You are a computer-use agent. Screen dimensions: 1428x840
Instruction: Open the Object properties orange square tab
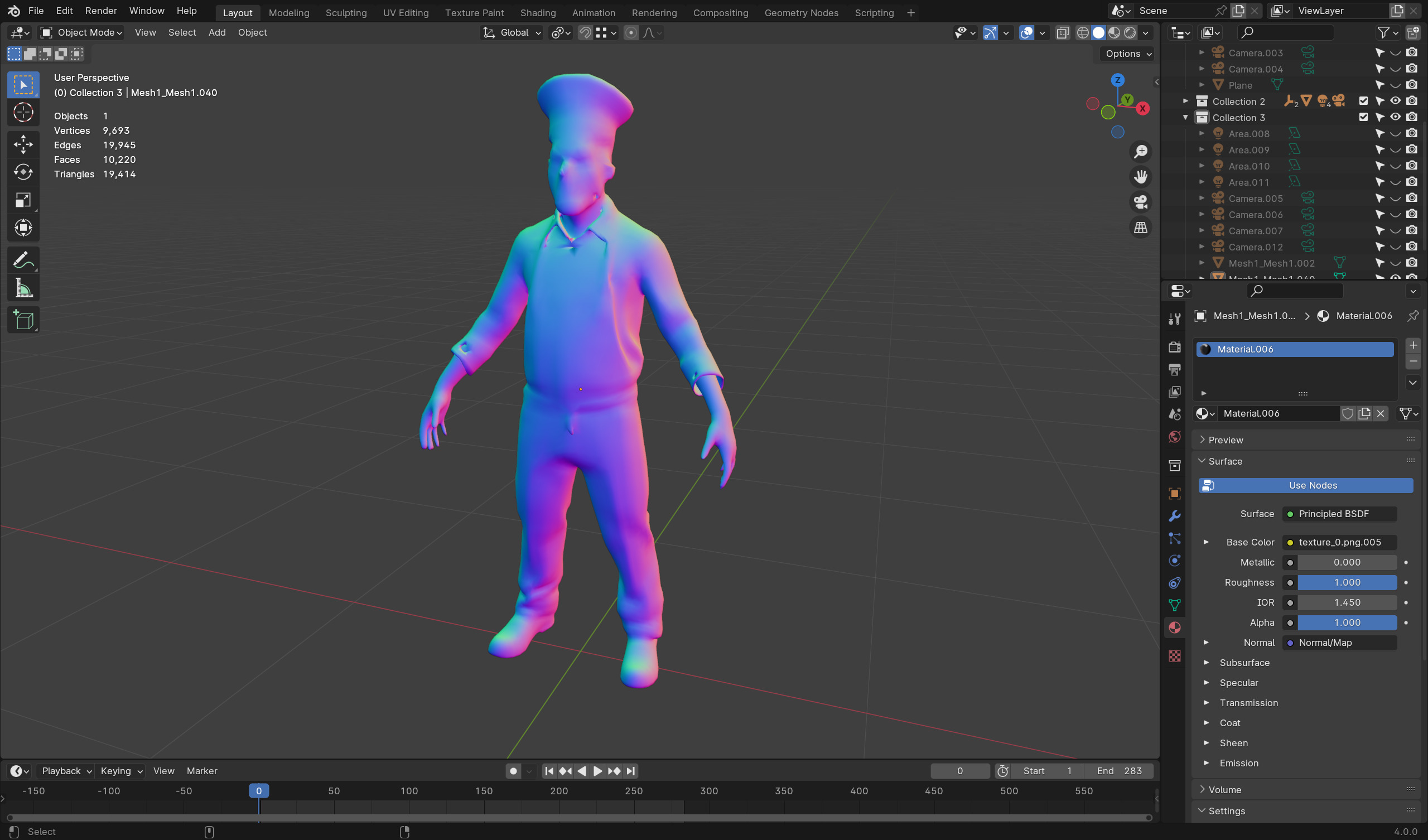1175,494
